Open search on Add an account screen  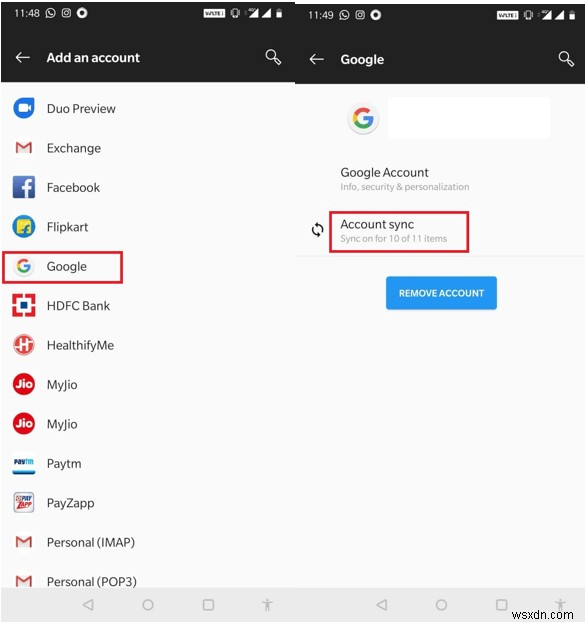point(273,57)
